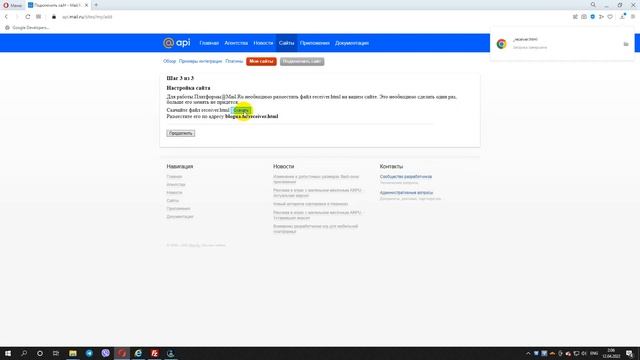Open Сайты in the api menu
Image resolution: width=640 pixels, height=360 pixels.
coord(287,43)
